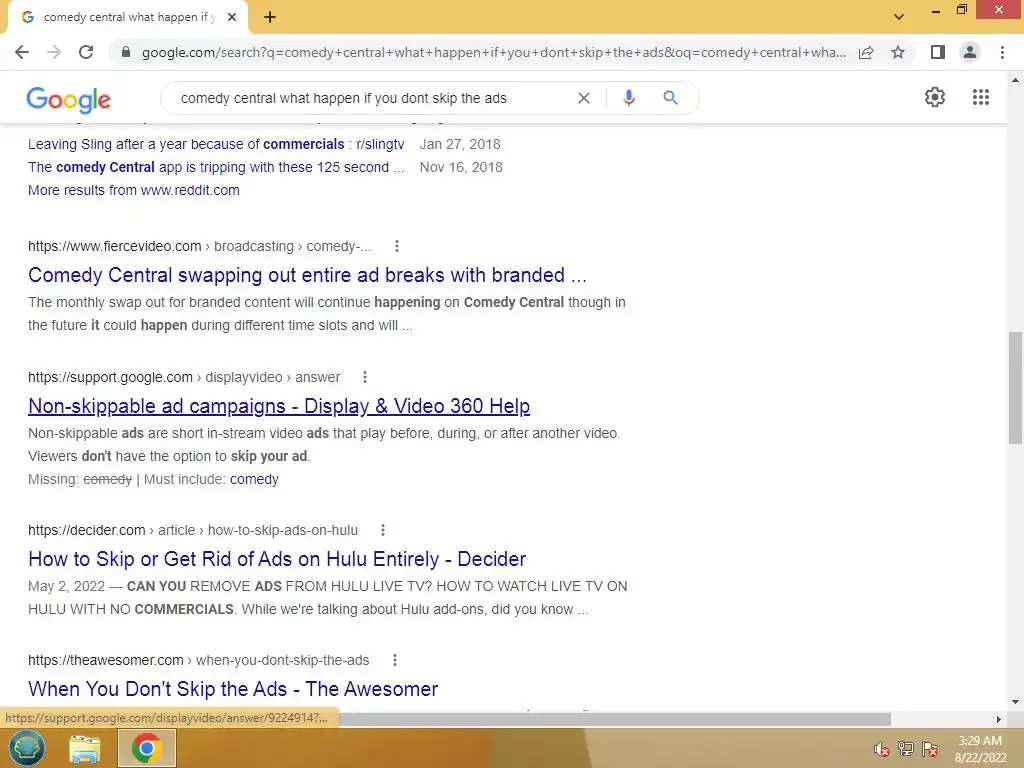Click the horizontal scrollbar thumb
Screen dimensions: 1024x768
pyautogui.click(x=614, y=719)
